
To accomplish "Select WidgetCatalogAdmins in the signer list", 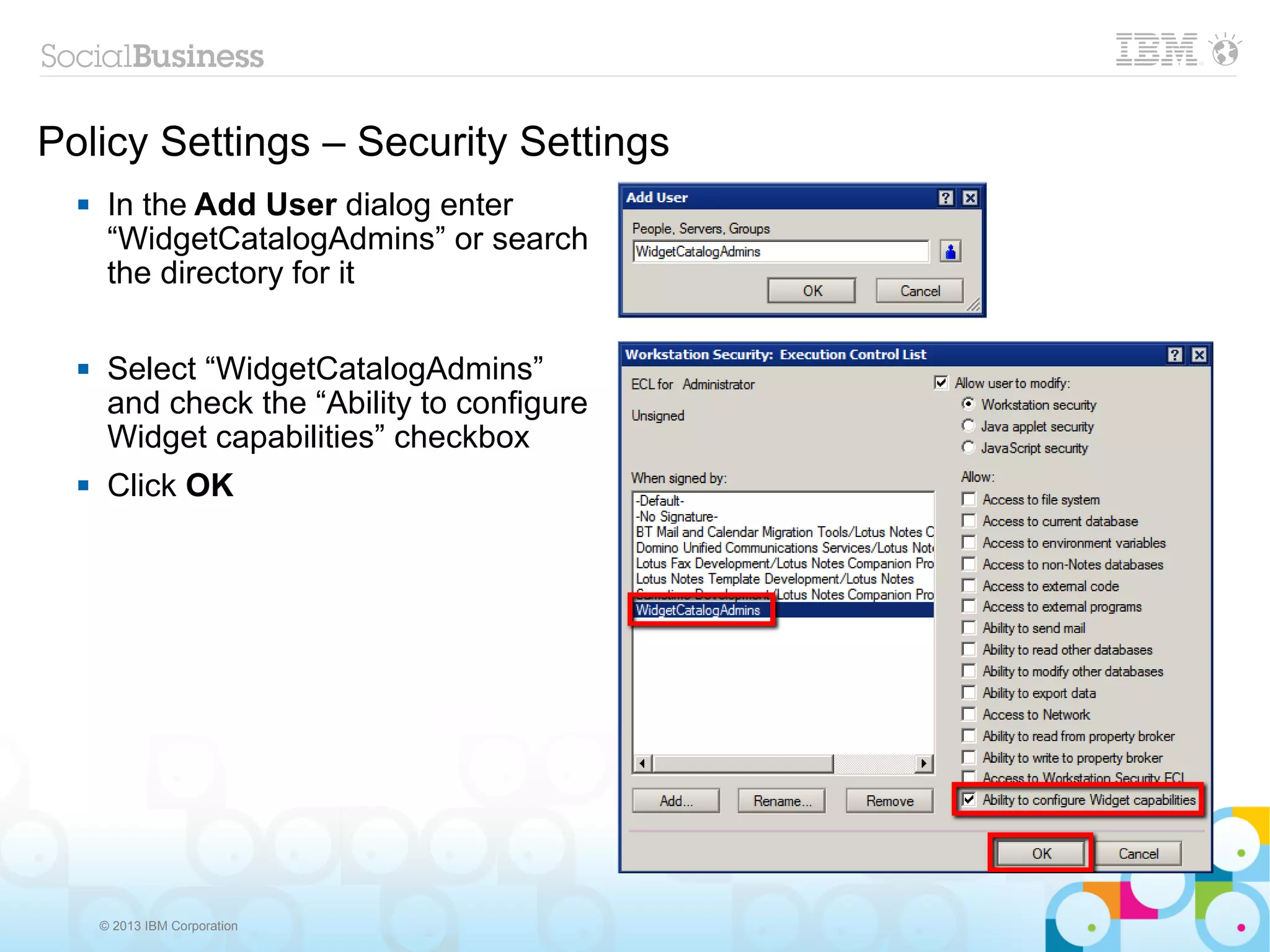I will coord(784,610).
